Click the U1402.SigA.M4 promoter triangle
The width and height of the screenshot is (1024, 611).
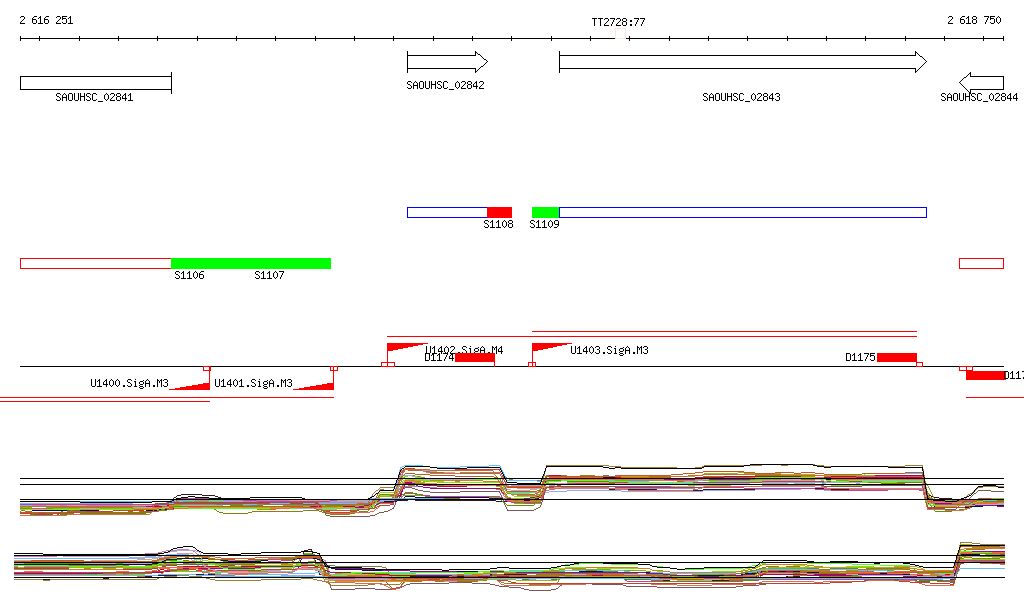[x=404, y=348]
